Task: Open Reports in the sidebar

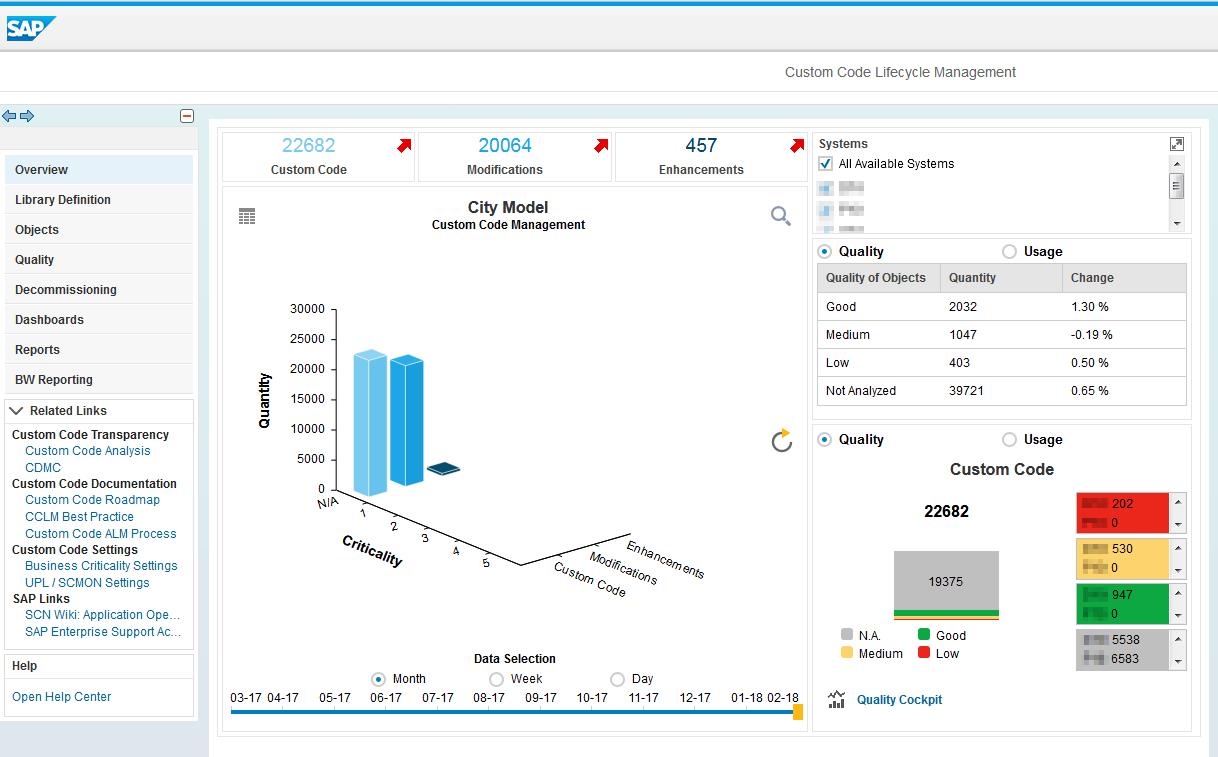Action: click(x=99, y=350)
